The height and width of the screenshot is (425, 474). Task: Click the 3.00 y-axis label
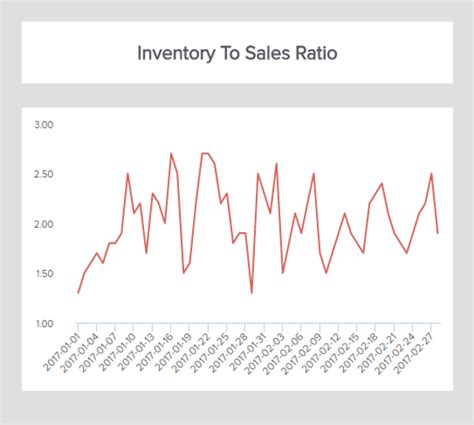[44, 125]
